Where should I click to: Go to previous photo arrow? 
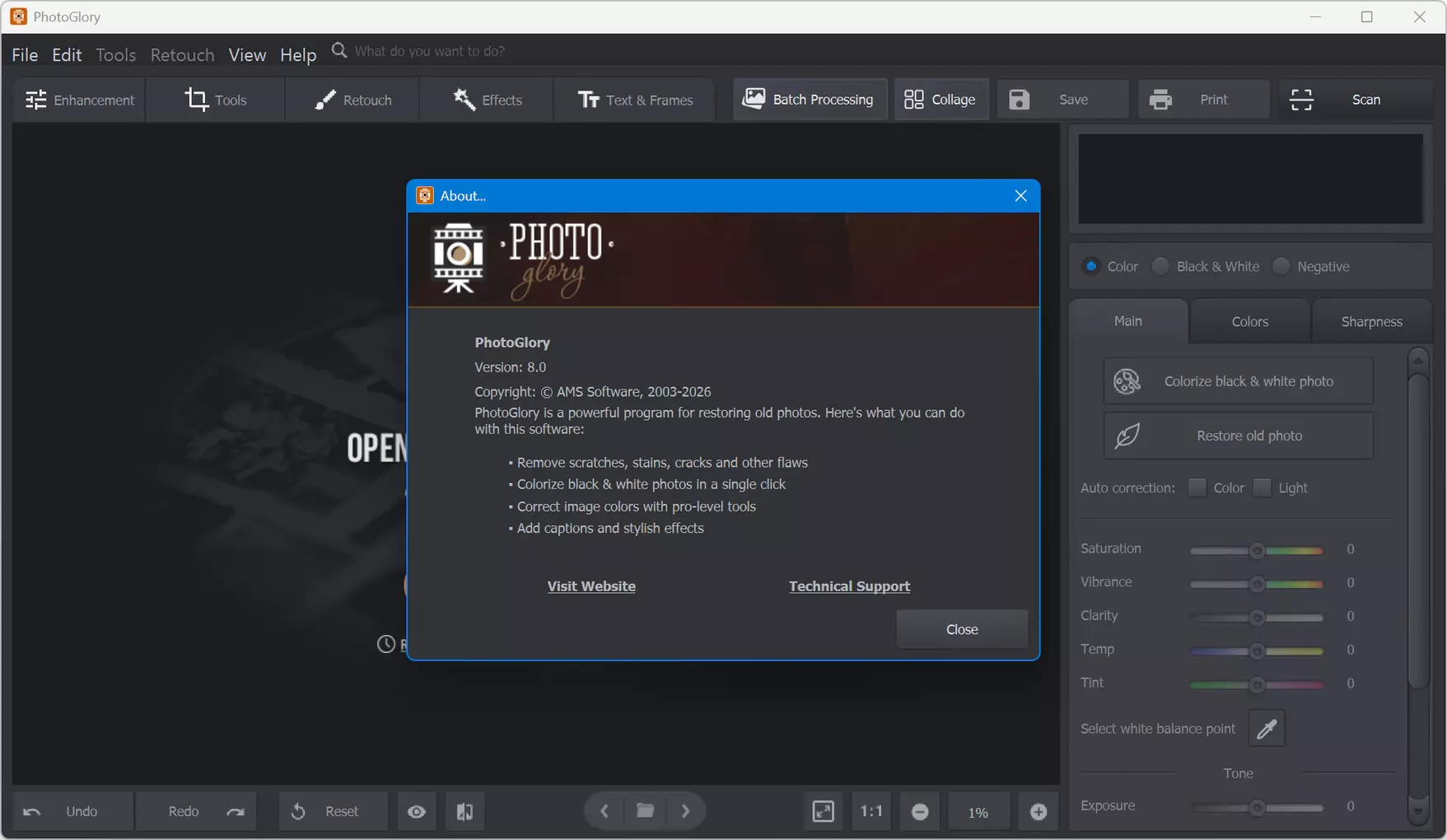(604, 811)
